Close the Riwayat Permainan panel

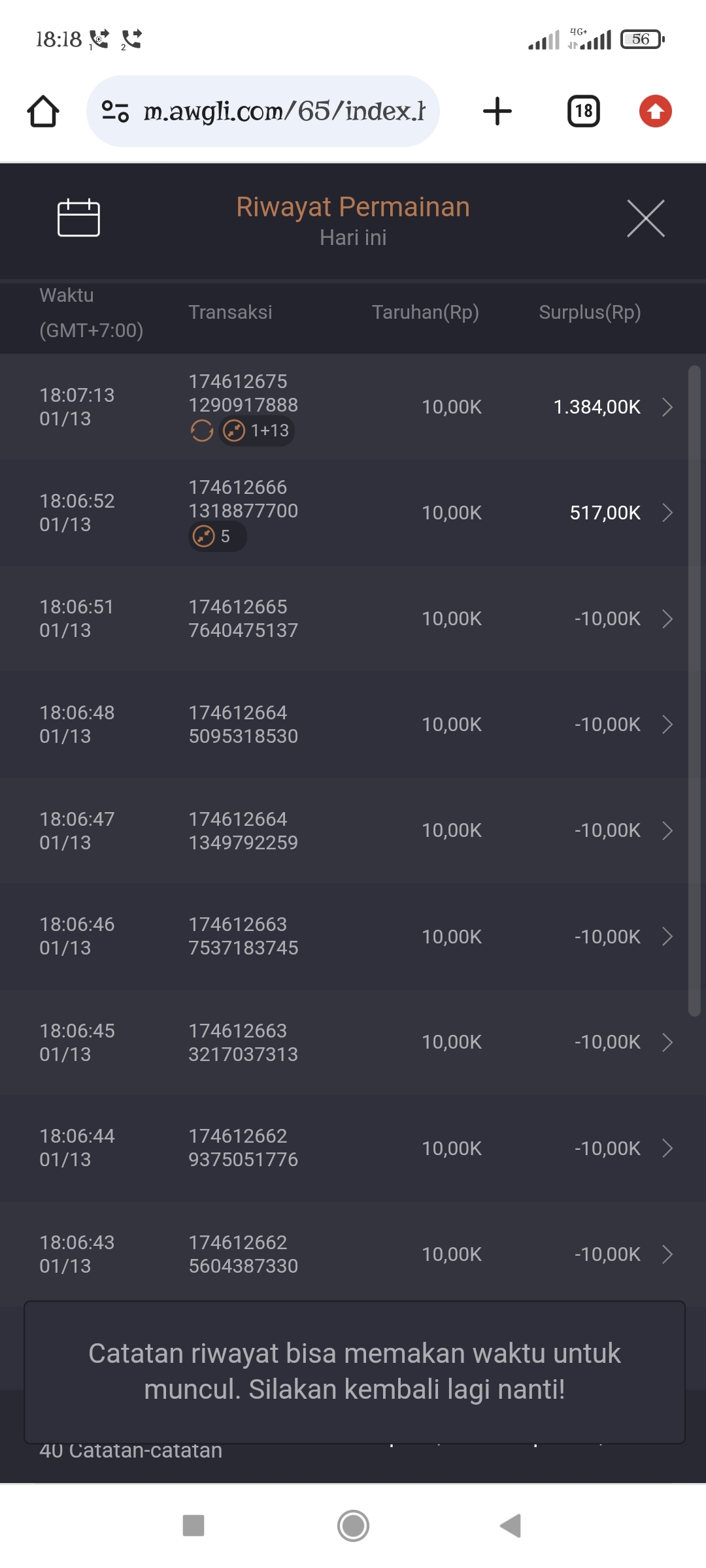pos(645,218)
